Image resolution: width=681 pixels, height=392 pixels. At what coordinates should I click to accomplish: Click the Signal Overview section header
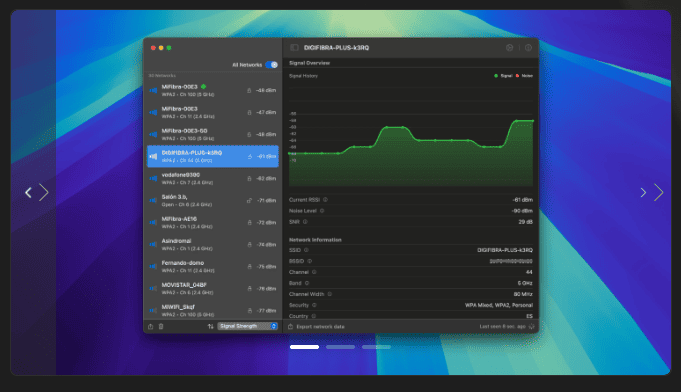310,63
